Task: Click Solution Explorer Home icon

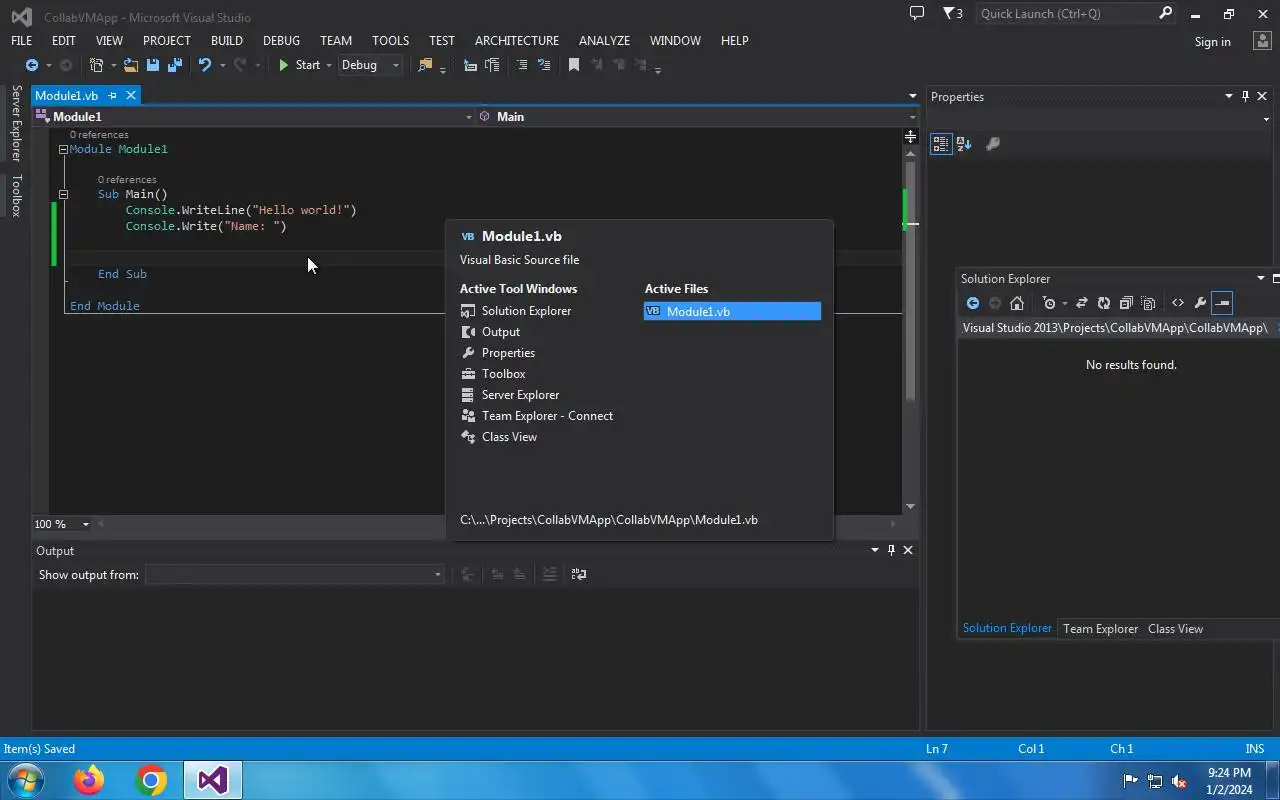Action: [x=1017, y=303]
